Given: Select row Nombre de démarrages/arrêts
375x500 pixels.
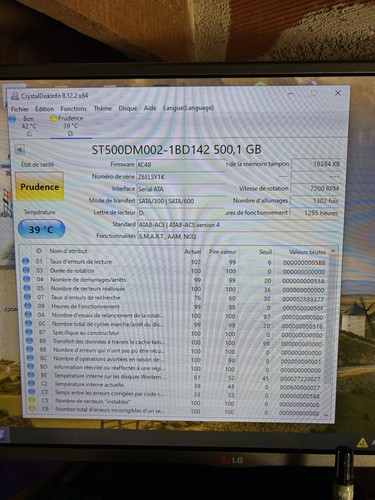Looking at the screenshot, I should 174,280.
